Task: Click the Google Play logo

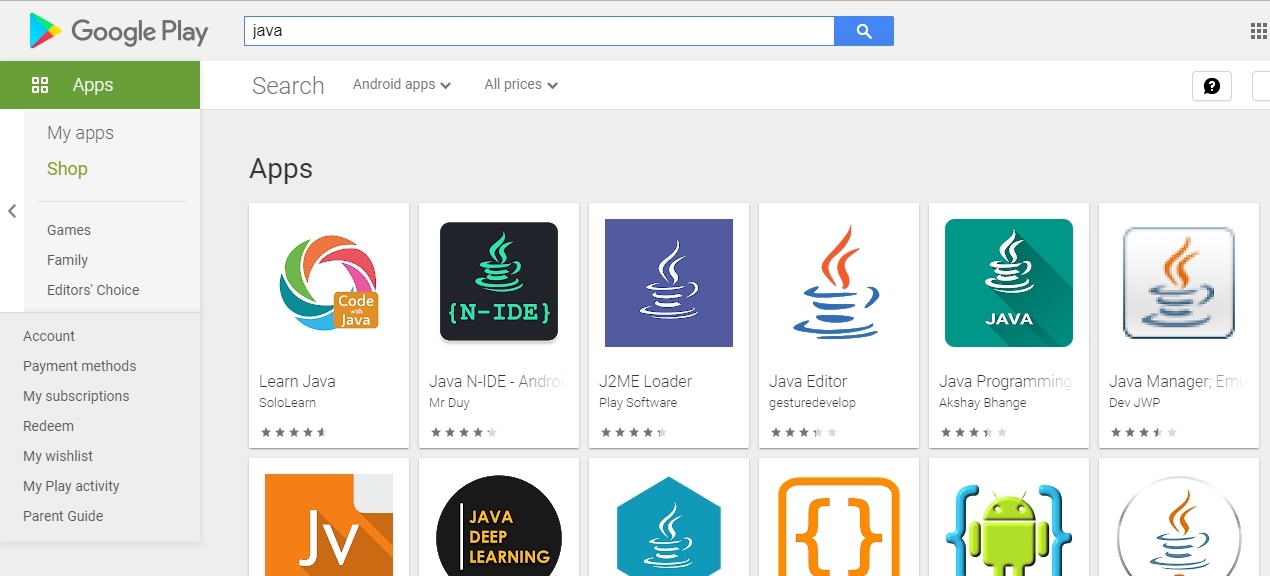Action: [x=117, y=31]
